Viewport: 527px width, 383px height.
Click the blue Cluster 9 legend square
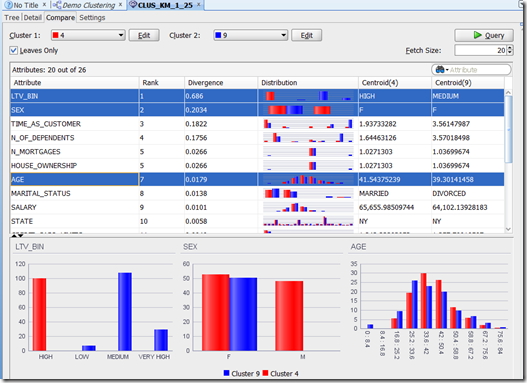(x=227, y=373)
